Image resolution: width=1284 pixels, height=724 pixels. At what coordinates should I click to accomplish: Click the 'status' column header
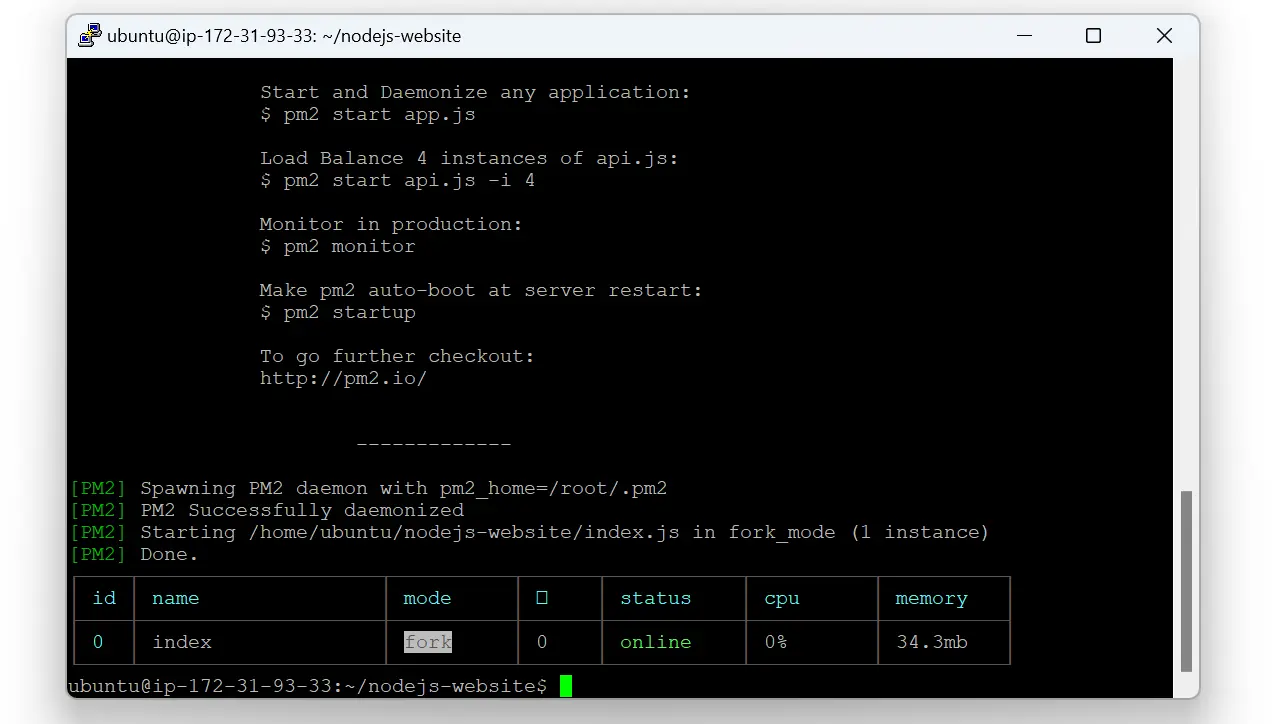coord(655,598)
